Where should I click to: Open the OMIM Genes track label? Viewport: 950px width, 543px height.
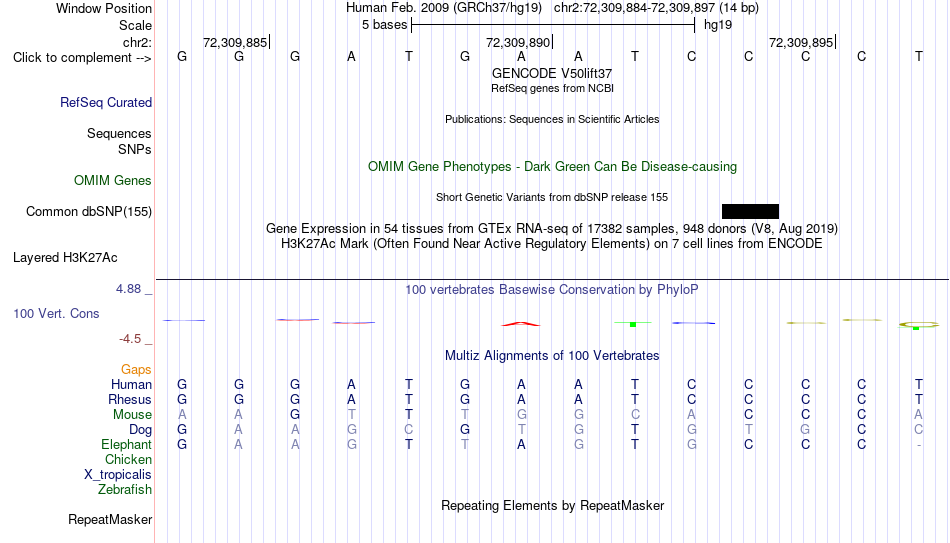(x=113, y=181)
